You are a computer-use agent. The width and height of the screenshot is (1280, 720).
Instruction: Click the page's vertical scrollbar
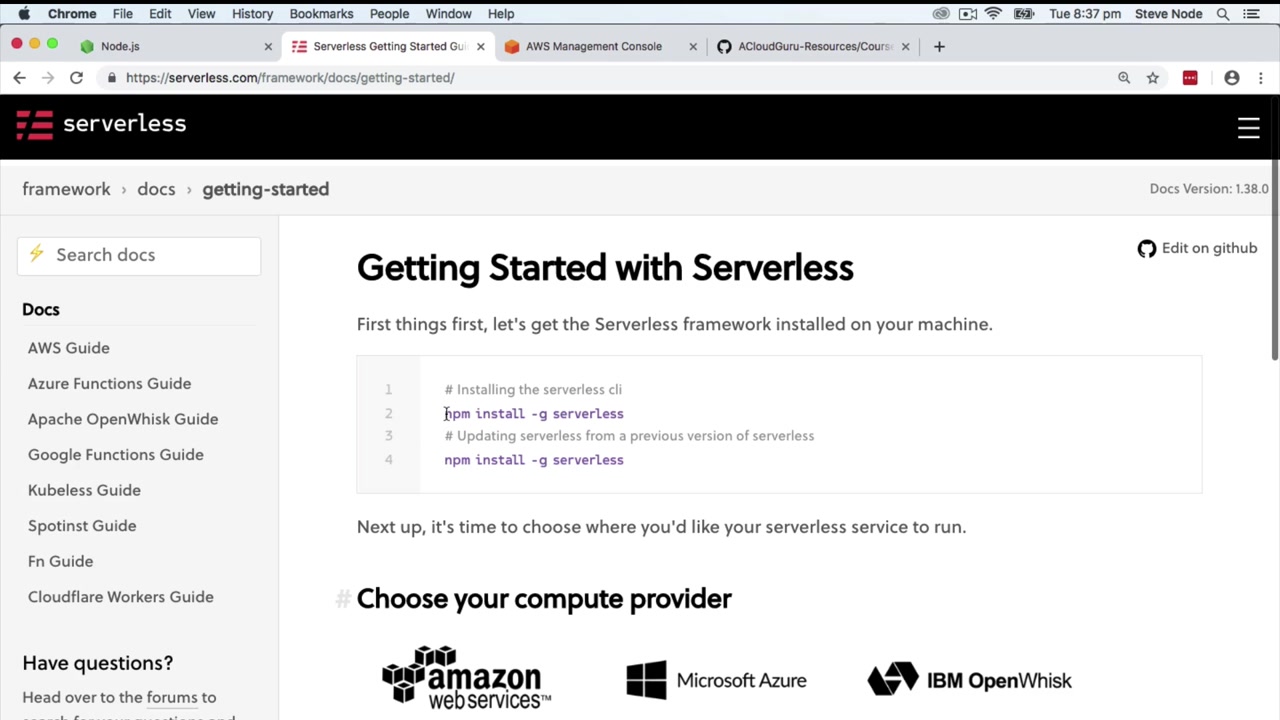pos(1274,260)
